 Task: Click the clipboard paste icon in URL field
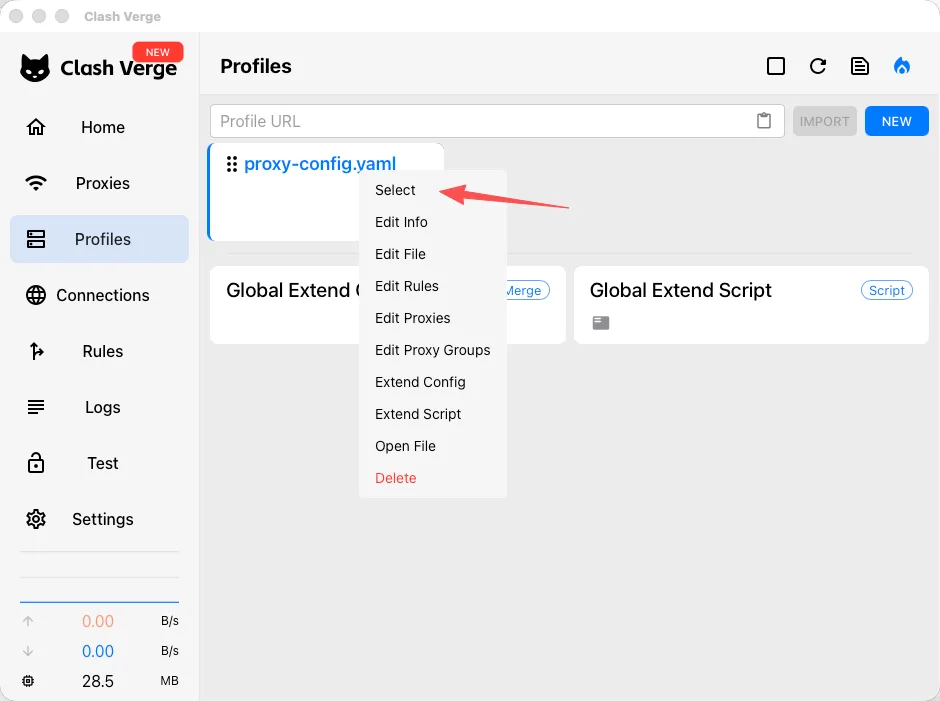click(x=764, y=121)
